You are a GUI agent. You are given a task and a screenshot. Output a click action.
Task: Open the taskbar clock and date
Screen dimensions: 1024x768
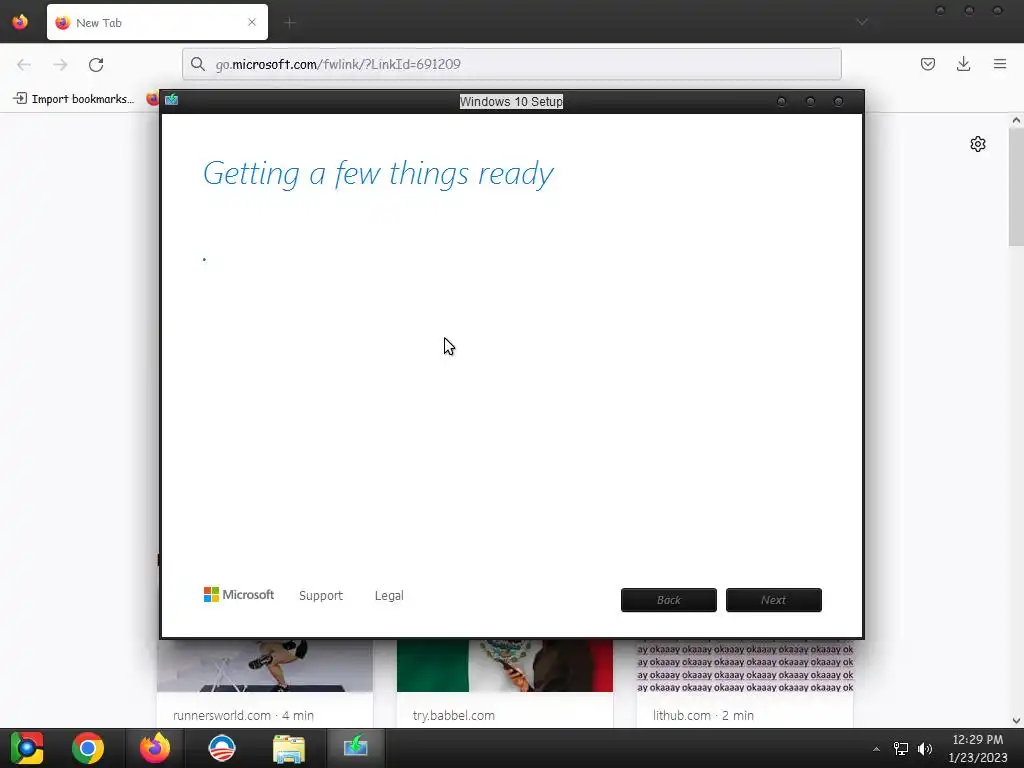click(x=978, y=748)
